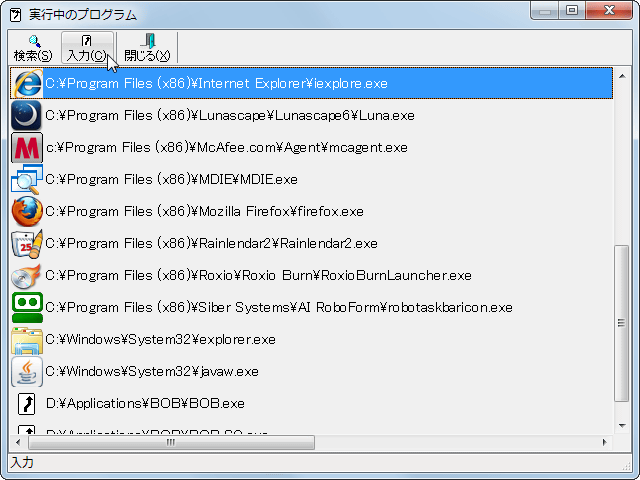Viewport: 640px width, 480px height.
Task: Click the vertical scrollbar thumb
Action: (622, 323)
